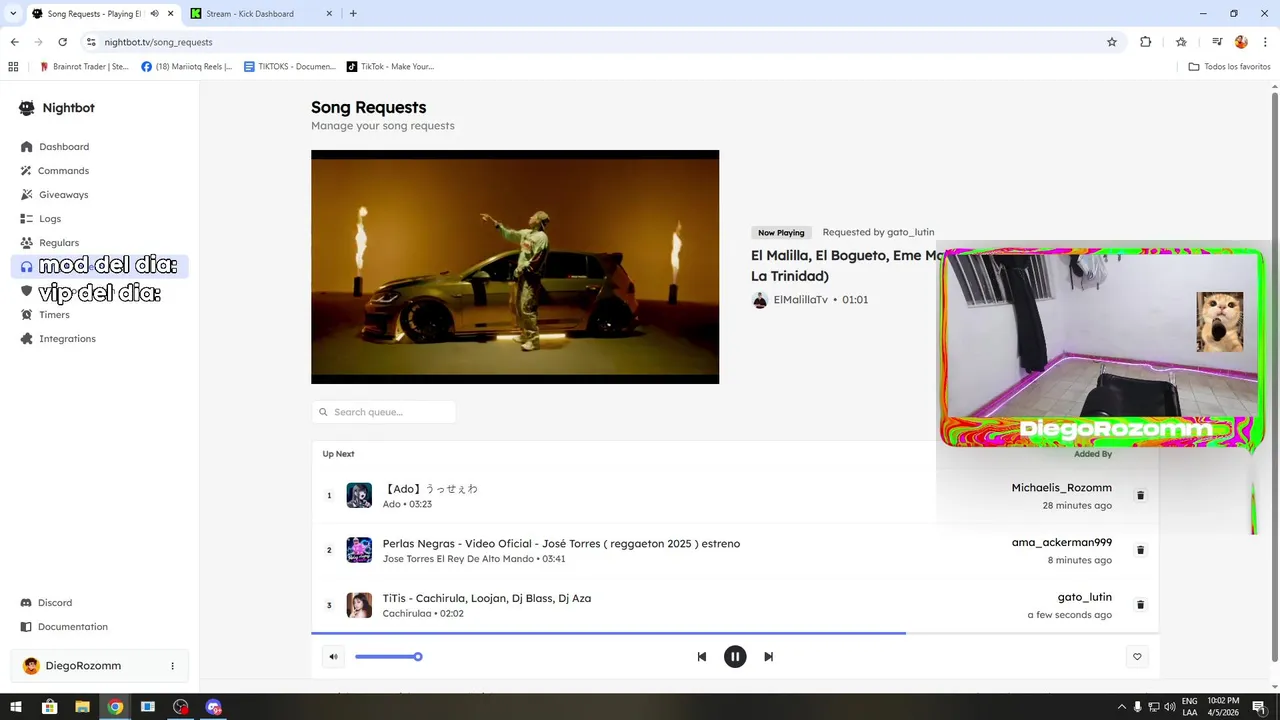The height and width of the screenshot is (720, 1280).
Task: Skip to the next song
Action: 768,657
